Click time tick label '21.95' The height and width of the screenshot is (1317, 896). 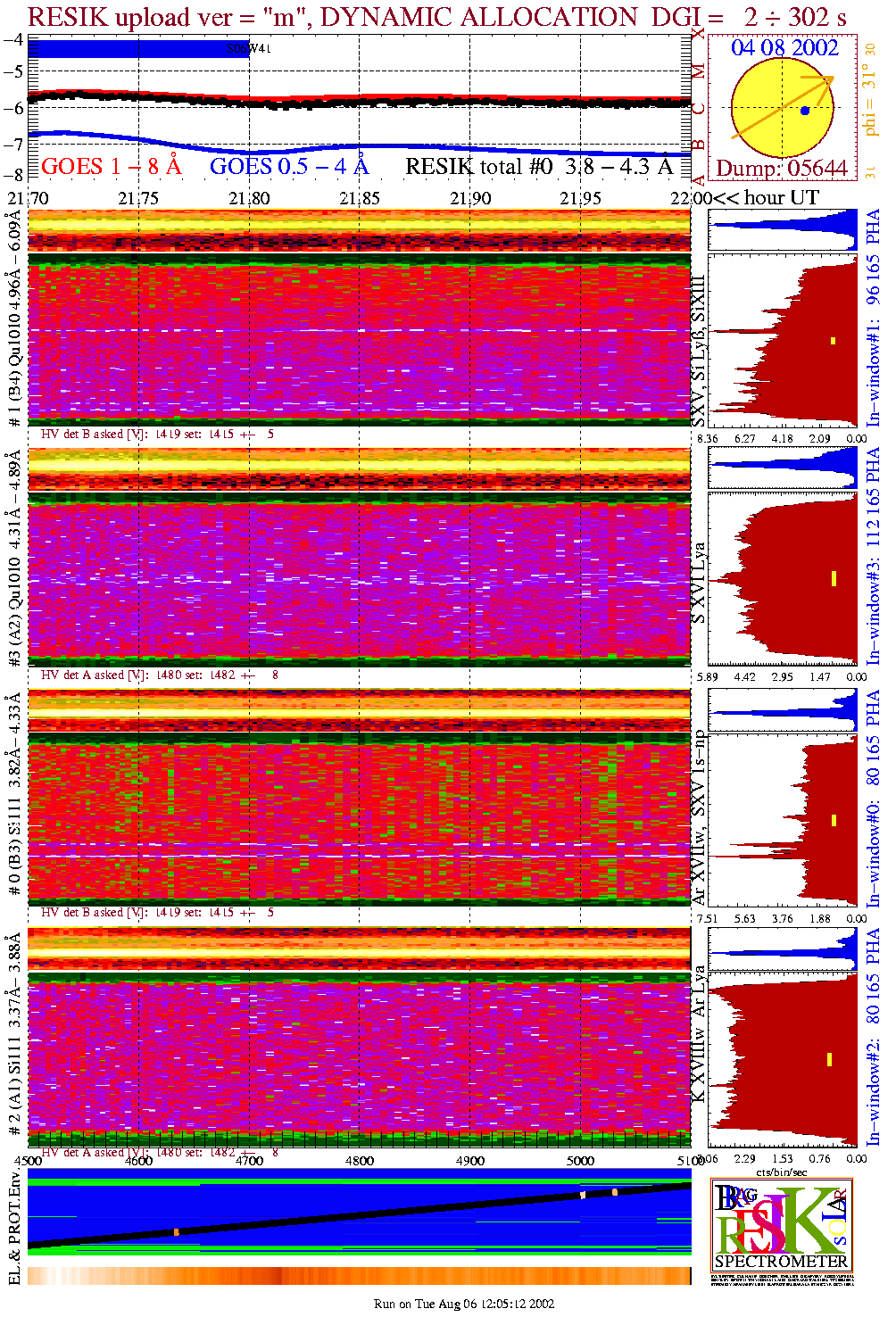pyautogui.click(x=580, y=197)
